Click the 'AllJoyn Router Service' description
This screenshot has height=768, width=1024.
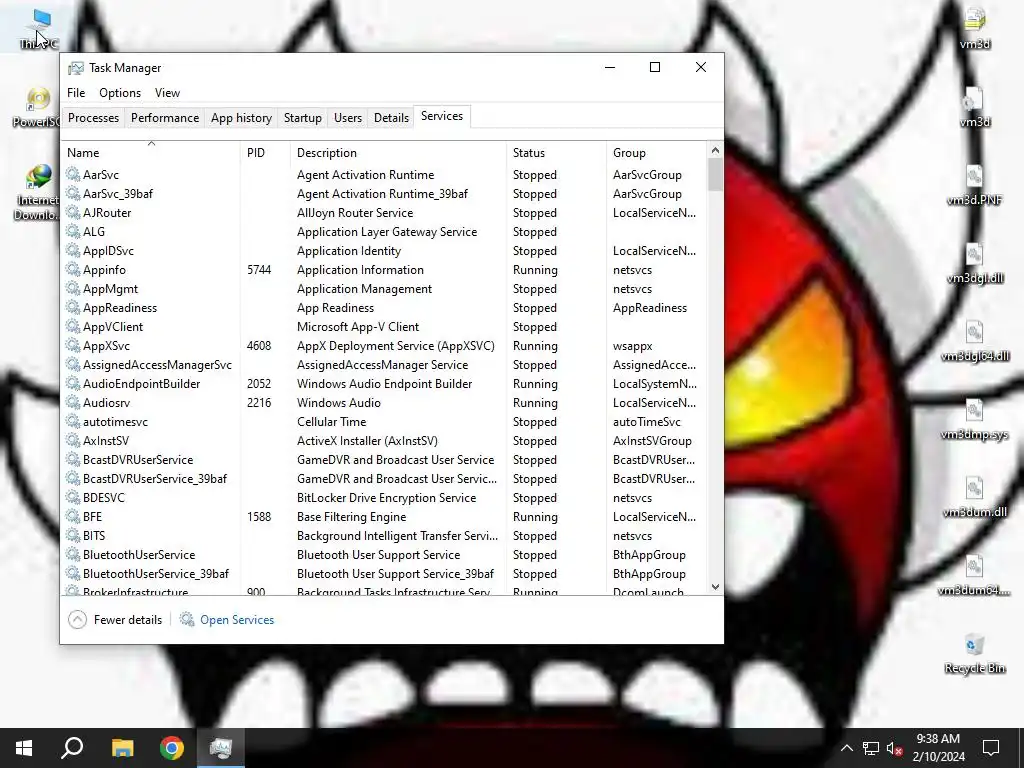click(x=355, y=213)
